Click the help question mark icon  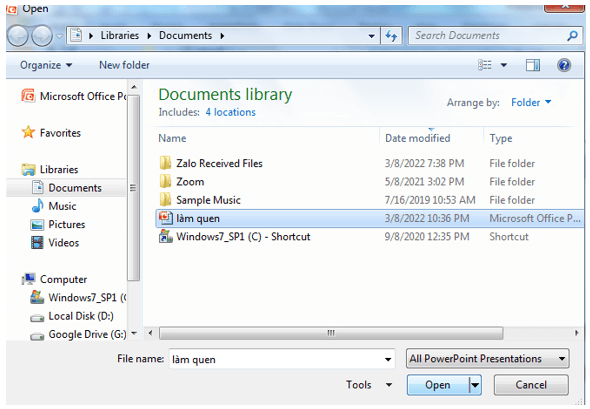564,65
